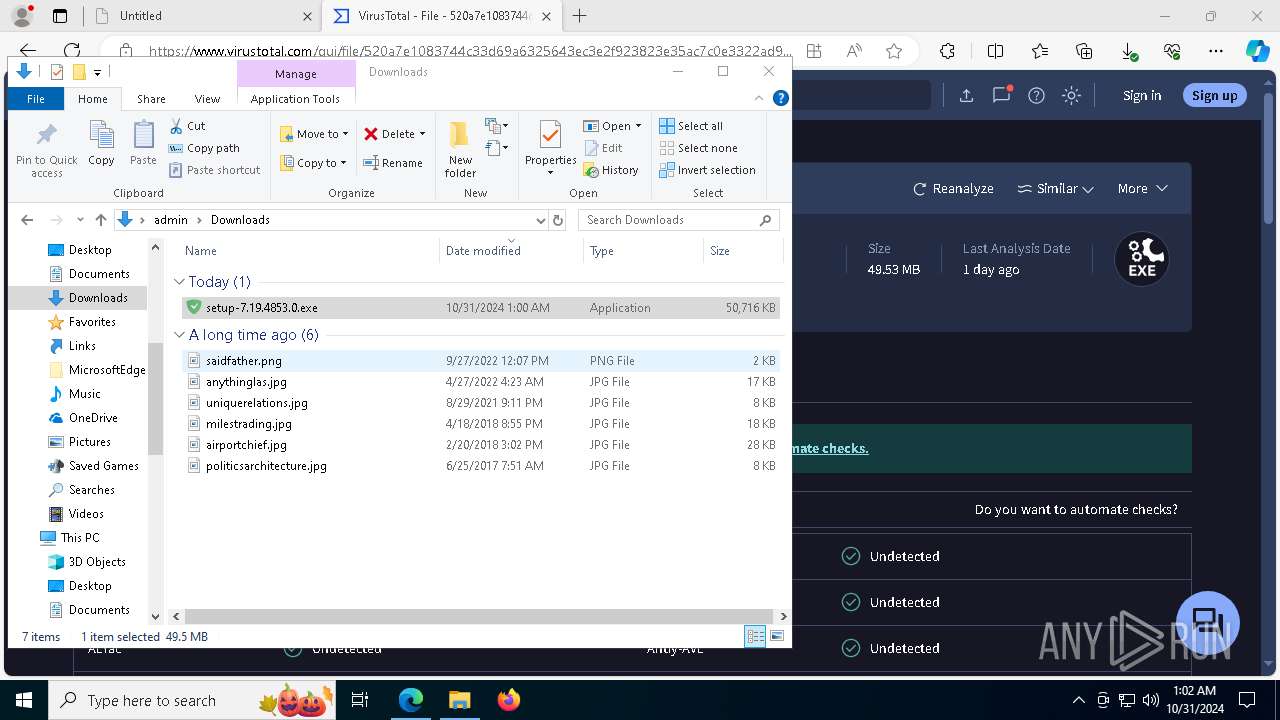Viewport: 1280px width, 720px height.
Task: Open VirusTotal Similar dropdown
Action: [x=1055, y=188]
